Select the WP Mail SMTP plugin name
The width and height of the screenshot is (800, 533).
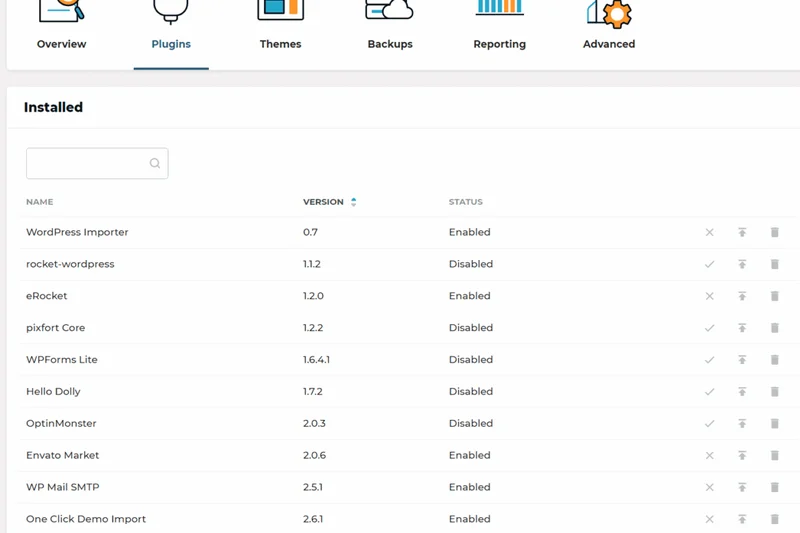63,487
